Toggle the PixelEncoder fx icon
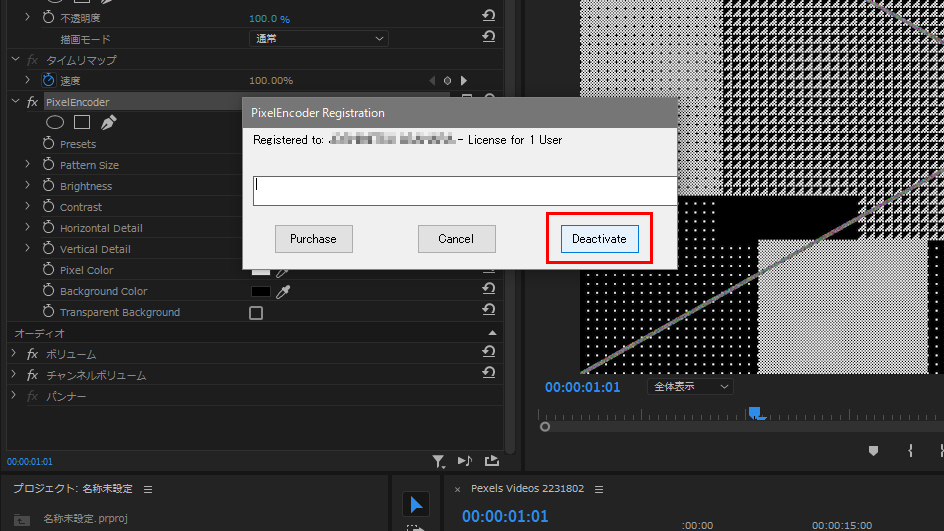944x531 pixels. [33, 102]
